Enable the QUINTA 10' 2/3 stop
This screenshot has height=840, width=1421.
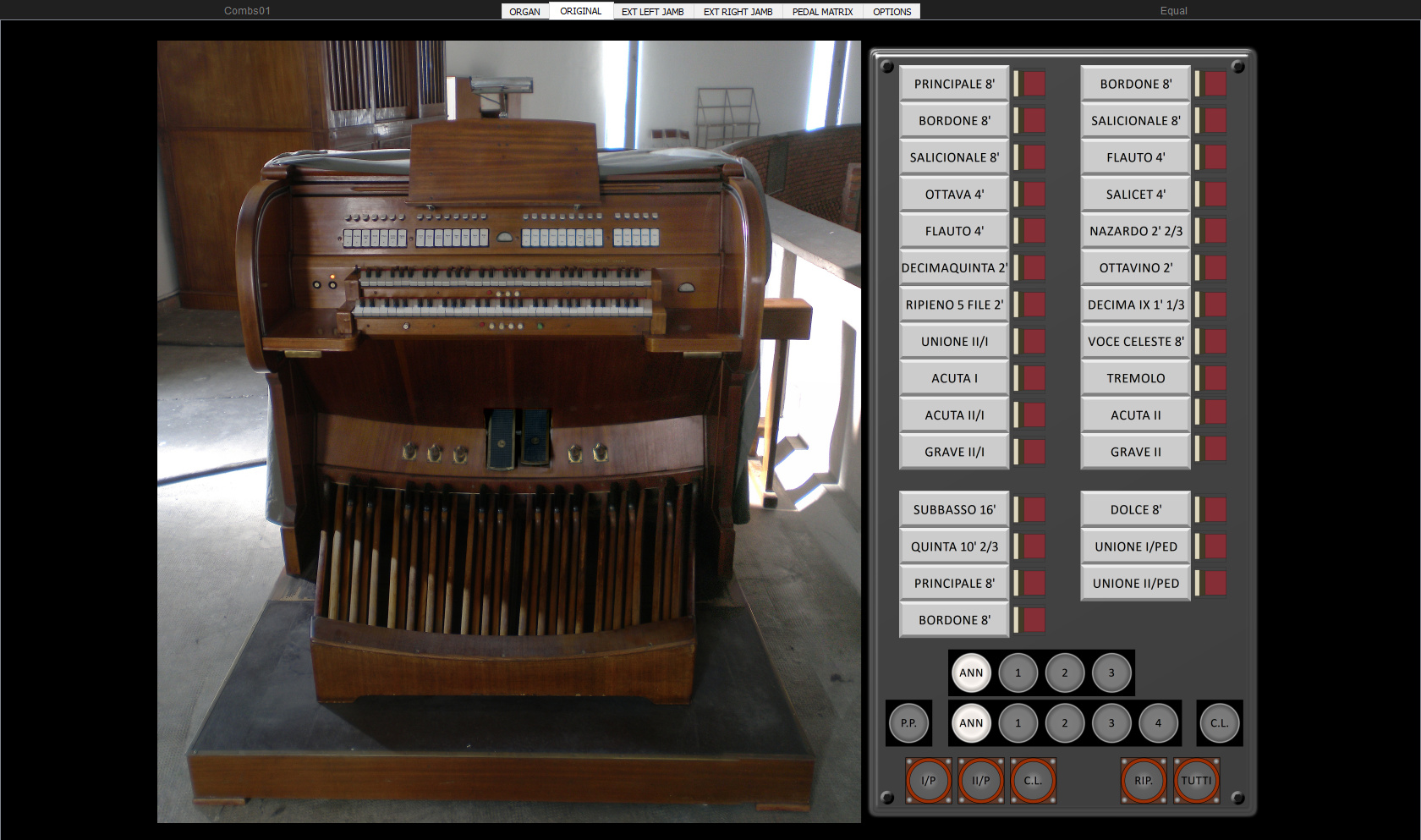point(954,546)
